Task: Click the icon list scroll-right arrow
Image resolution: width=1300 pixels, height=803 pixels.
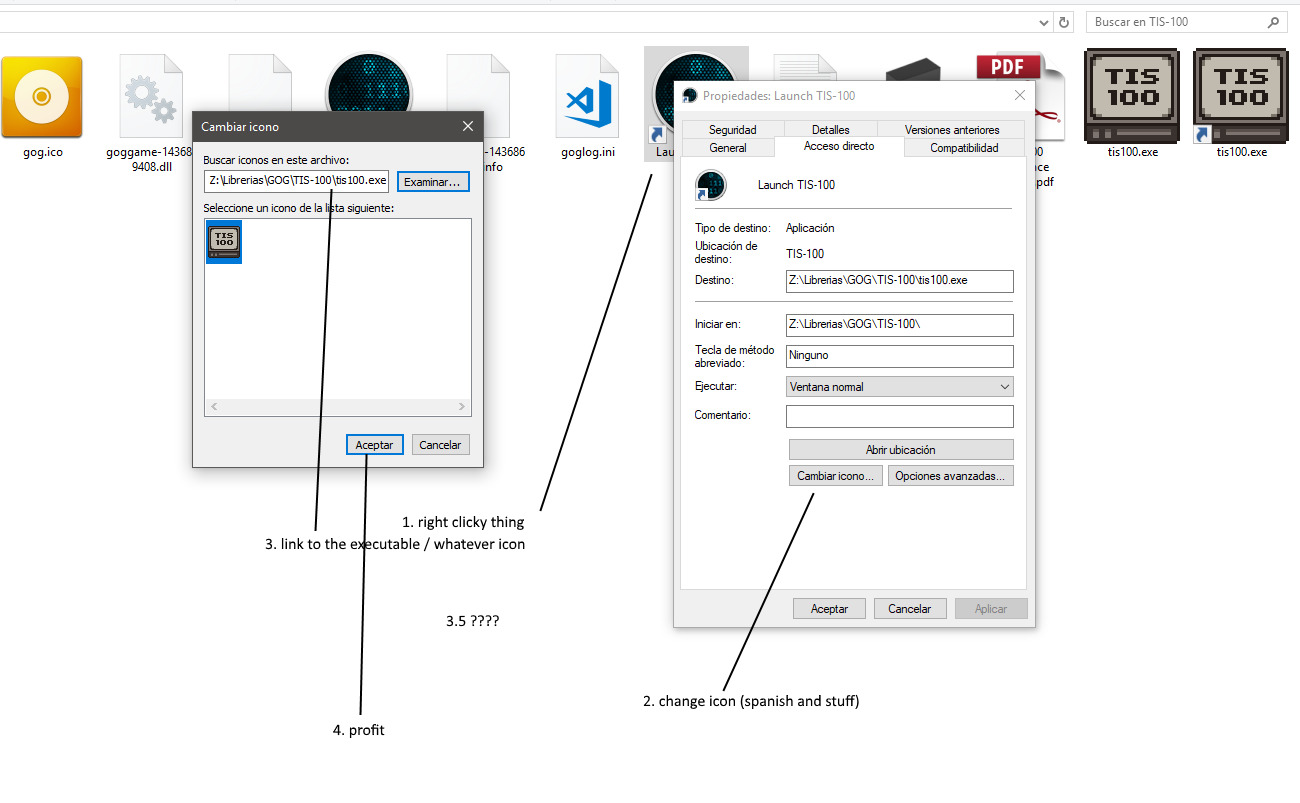Action: [x=461, y=407]
